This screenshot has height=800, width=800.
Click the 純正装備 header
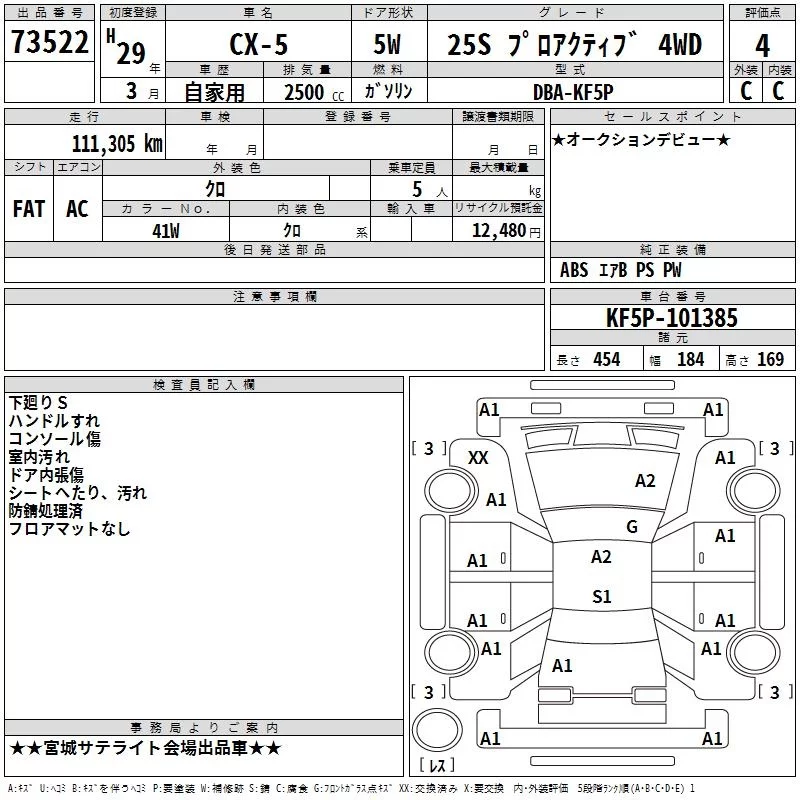pos(672,249)
